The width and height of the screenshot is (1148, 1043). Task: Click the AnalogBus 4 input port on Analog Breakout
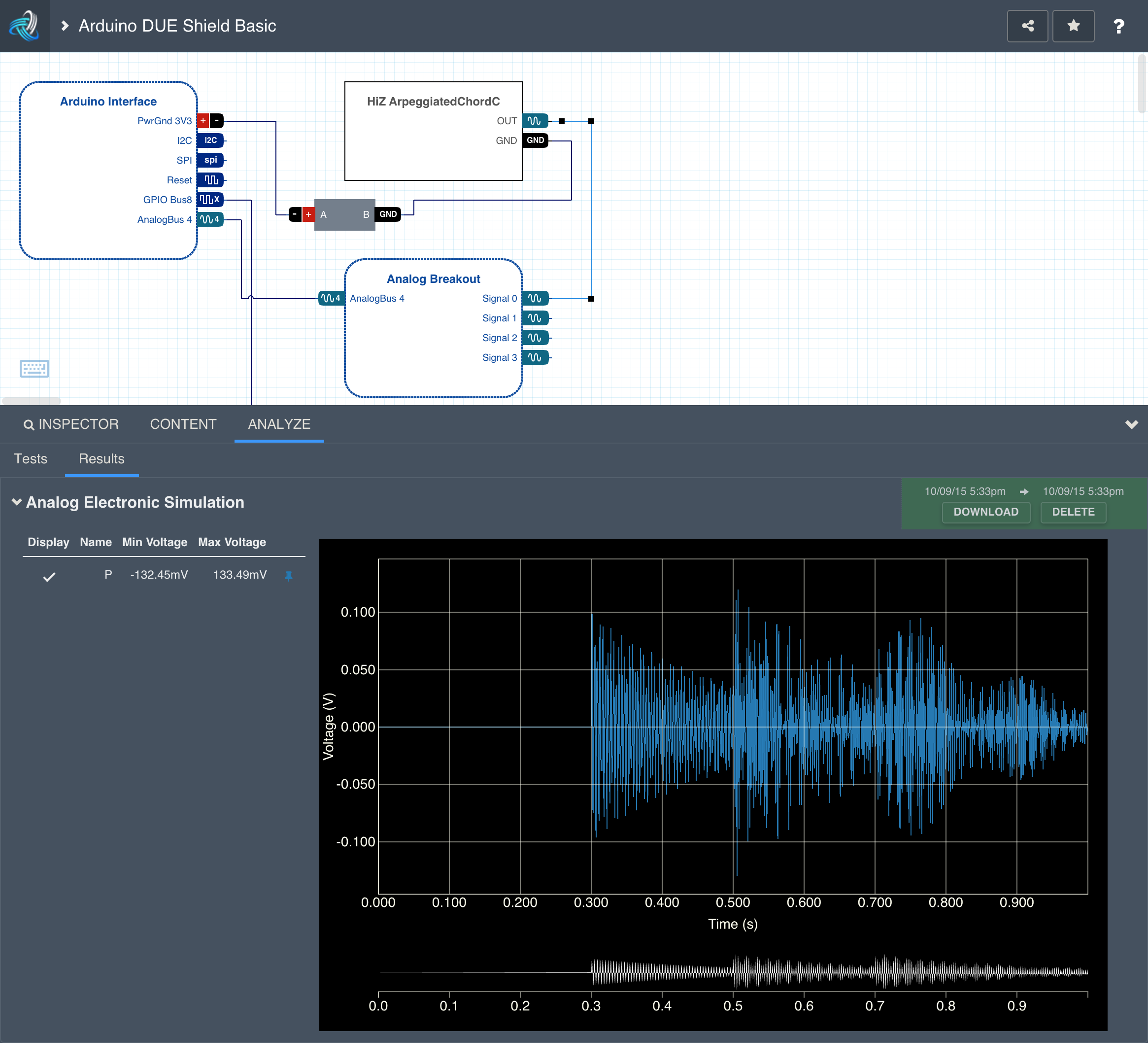pyautogui.click(x=332, y=298)
